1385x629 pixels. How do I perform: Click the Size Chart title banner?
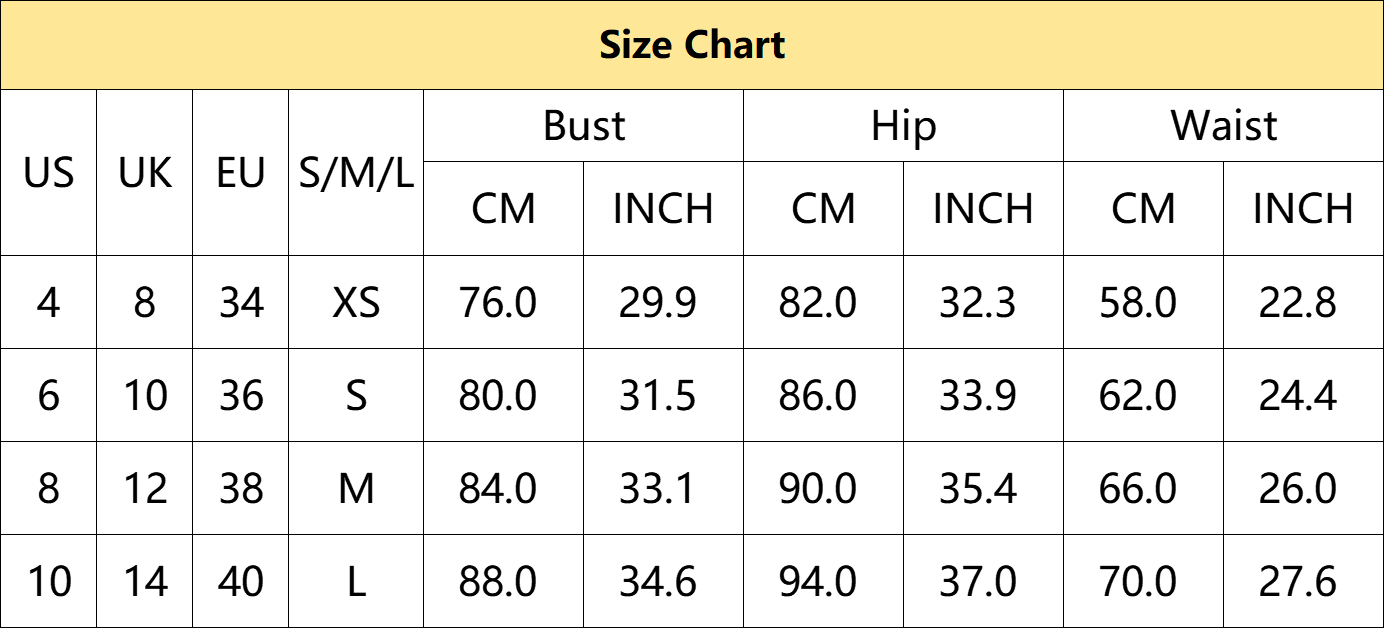click(692, 45)
